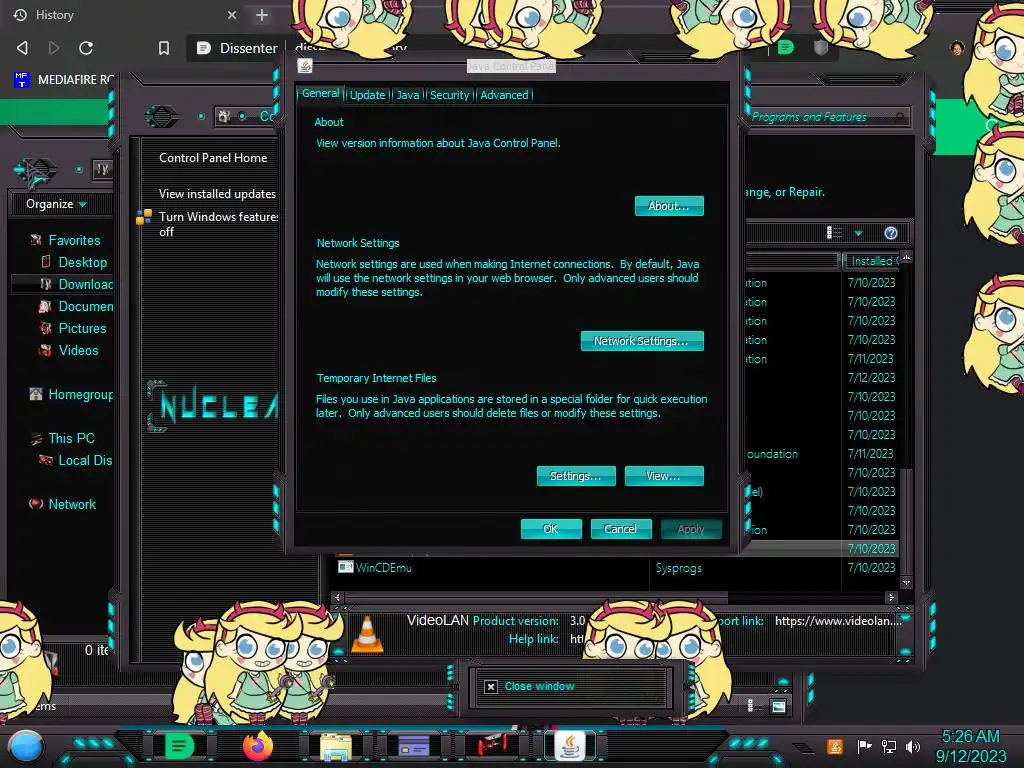
Task: Click the shield icon in browser toolbar
Action: (x=821, y=47)
